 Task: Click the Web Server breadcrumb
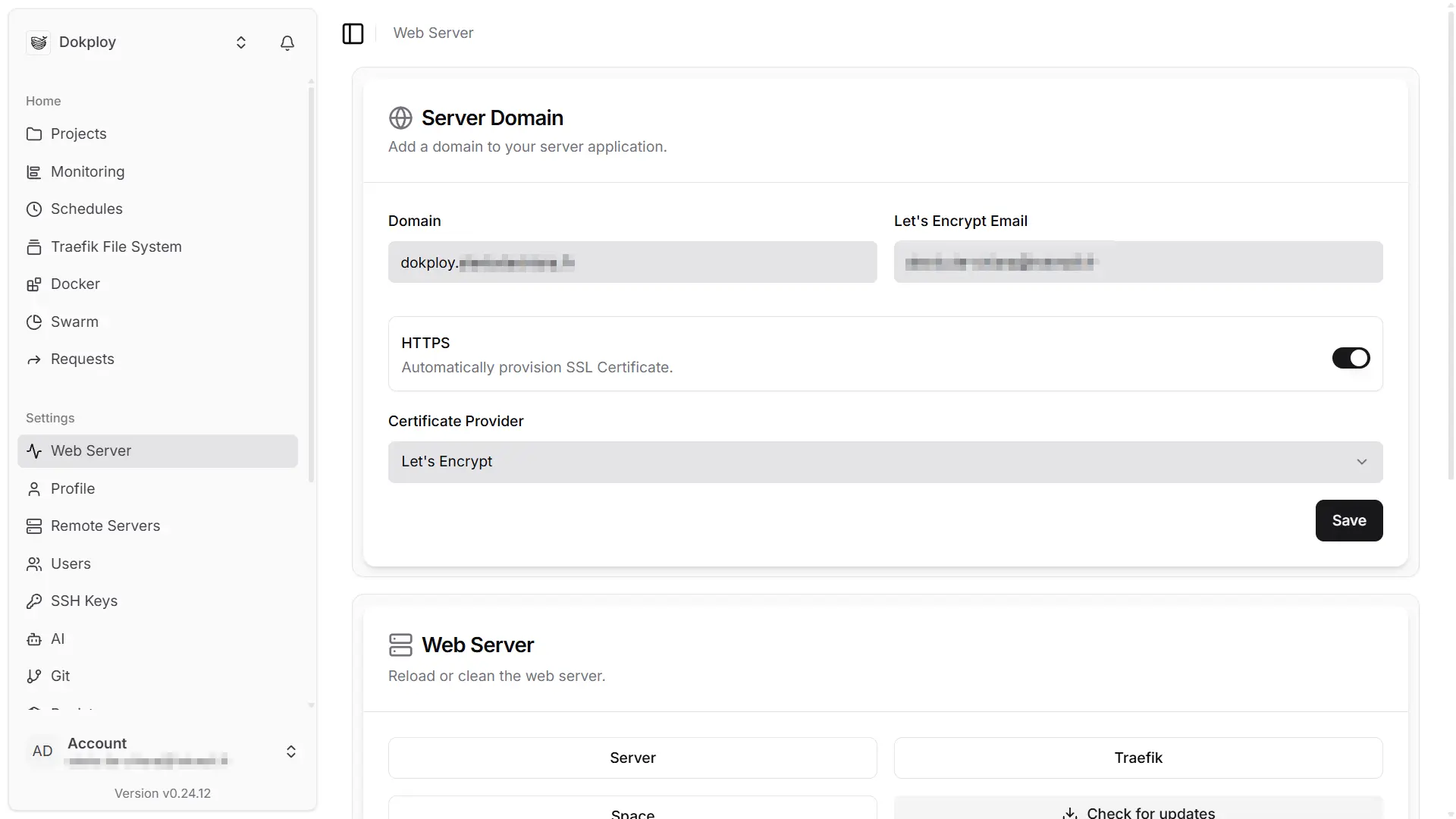pos(433,33)
